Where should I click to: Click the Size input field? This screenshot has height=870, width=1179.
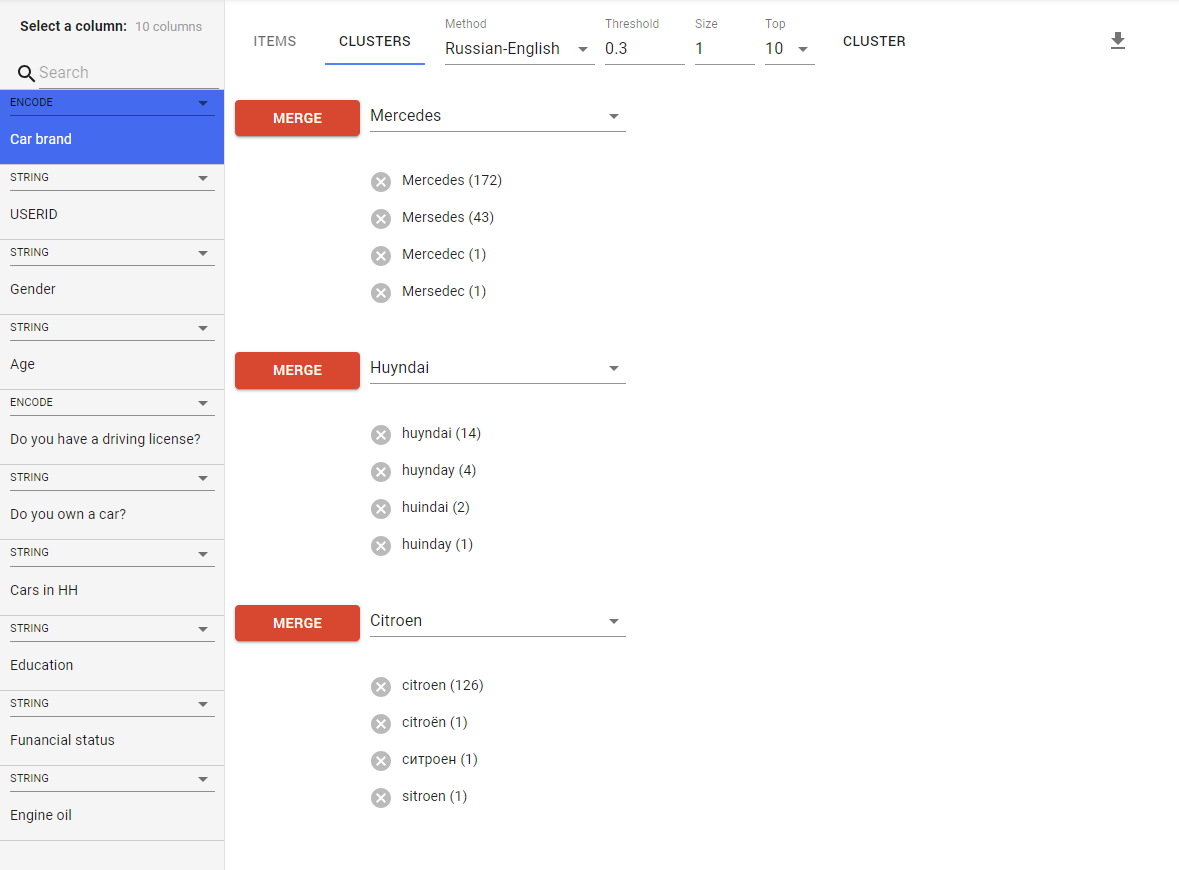tap(723, 49)
